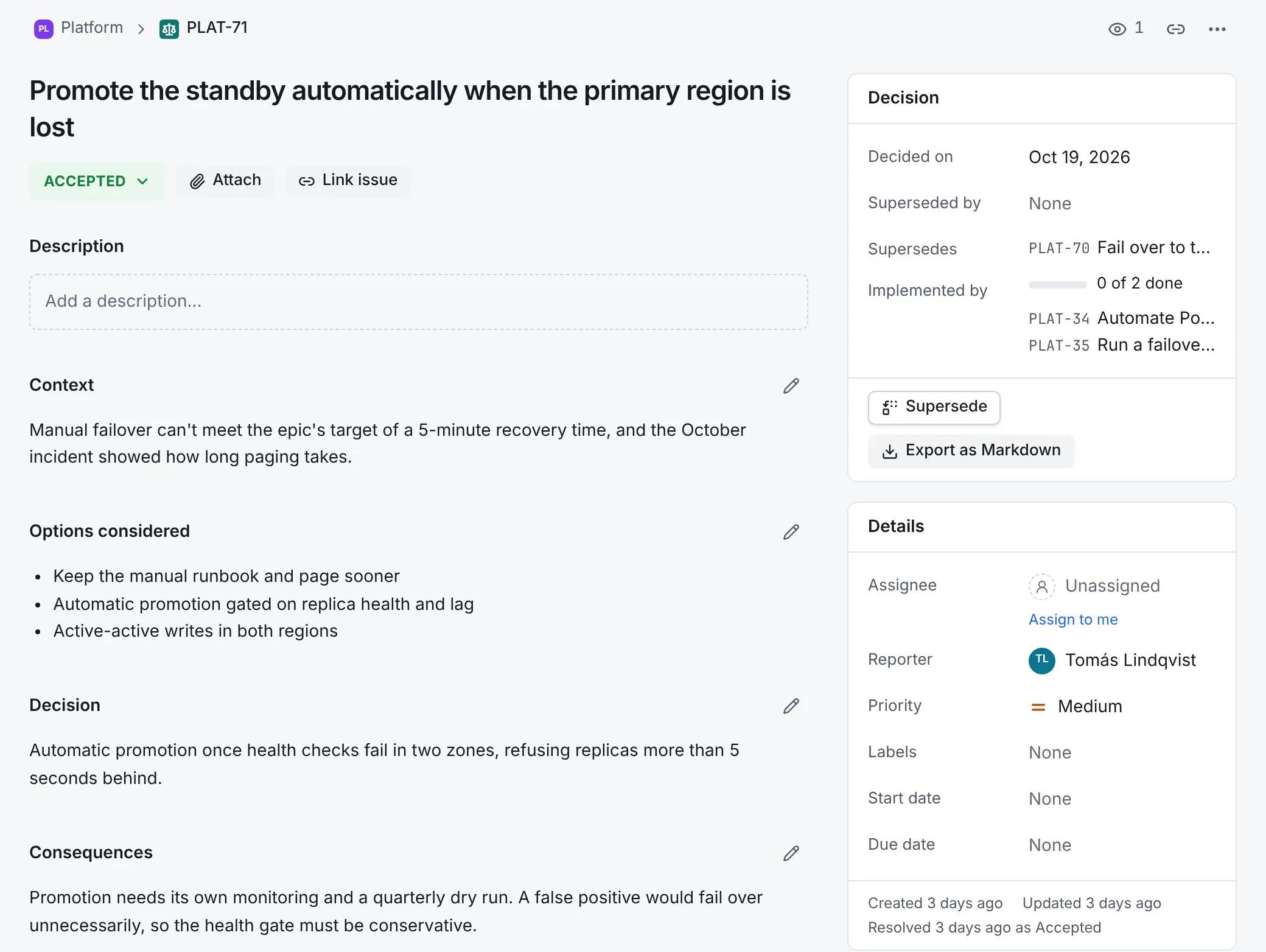Image resolution: width=1266 pixels, height=952 pixels.
Task: Click the Decided on date value
Action: click(1079, 158)
